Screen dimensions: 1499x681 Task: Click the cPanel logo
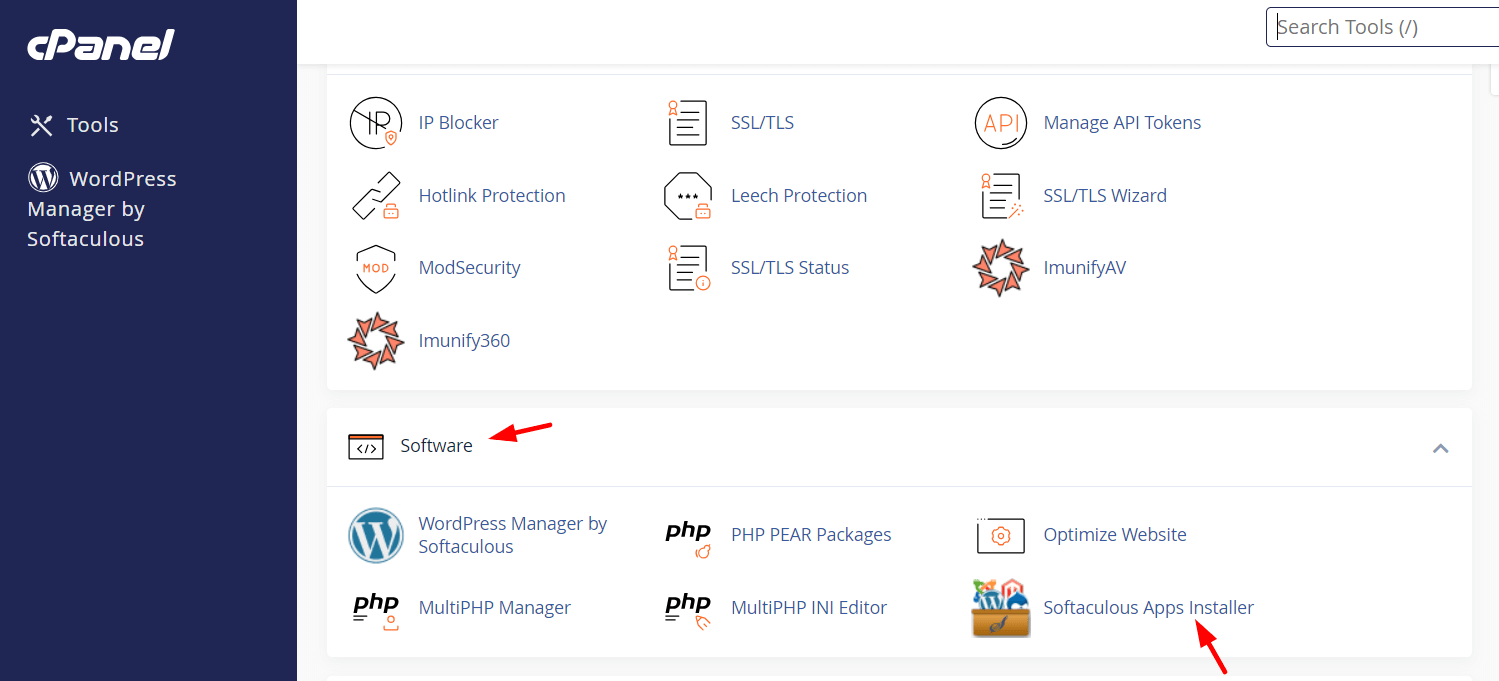click(x=101, y=44)
